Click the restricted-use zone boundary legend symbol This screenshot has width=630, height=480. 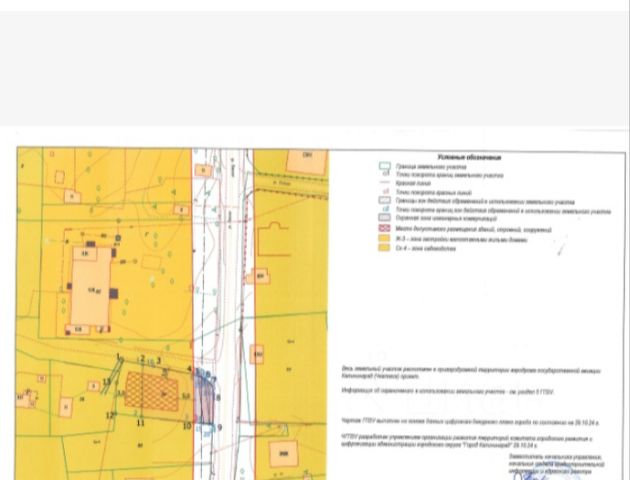click(x=385, y=200)
